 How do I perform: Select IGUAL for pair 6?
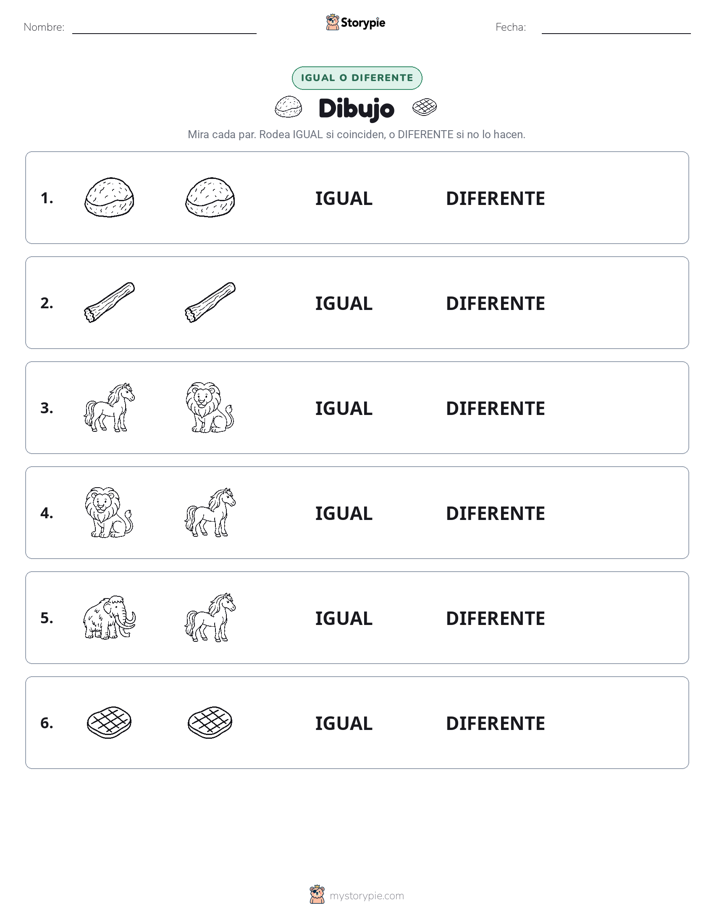[x=343, y=723]
